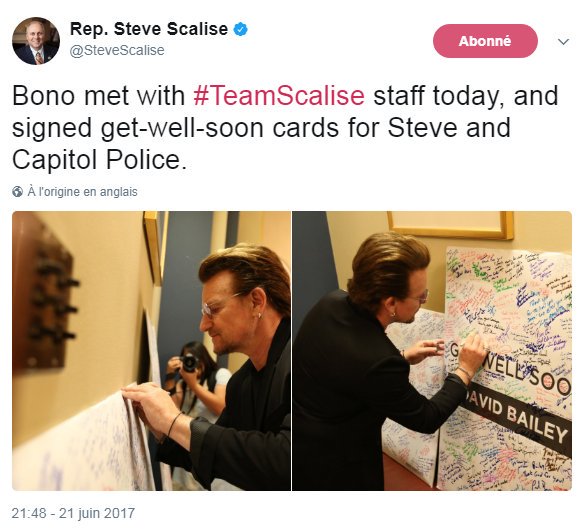The height and width of the screenshot is (529, 587).
Task: Click Steve Scalise's profile avatar
Action: pyautogui.click(x=36, y=41)
